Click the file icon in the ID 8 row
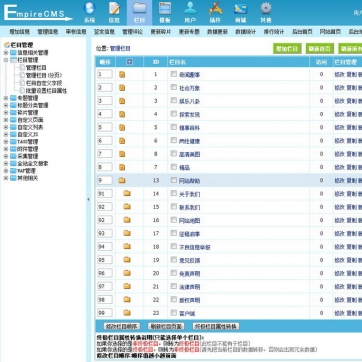Image resolution: width=362 pixels, height=362 pixels. [122, 154]
